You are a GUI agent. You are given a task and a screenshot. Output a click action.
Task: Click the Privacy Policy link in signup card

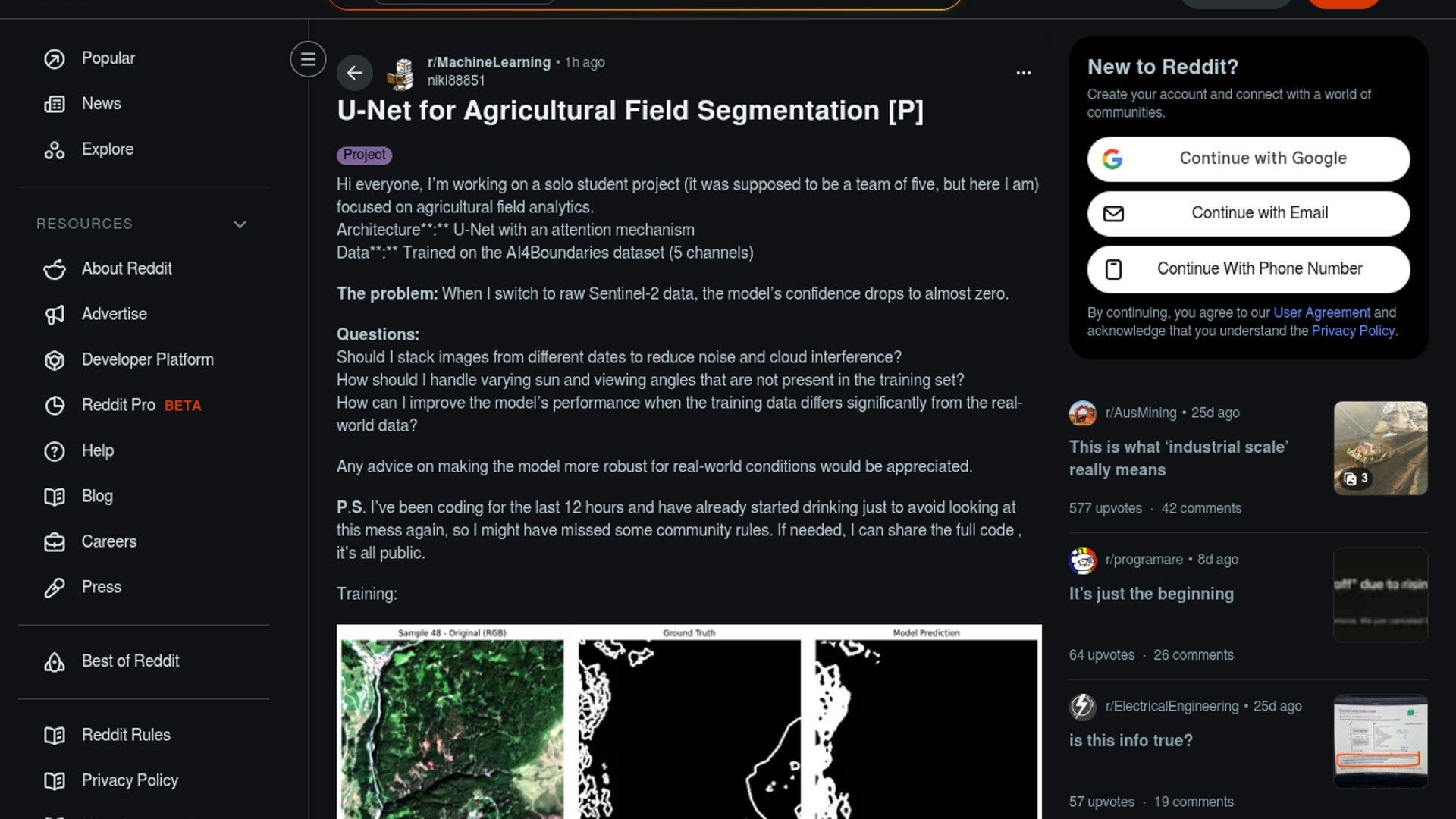point(1353,331)
